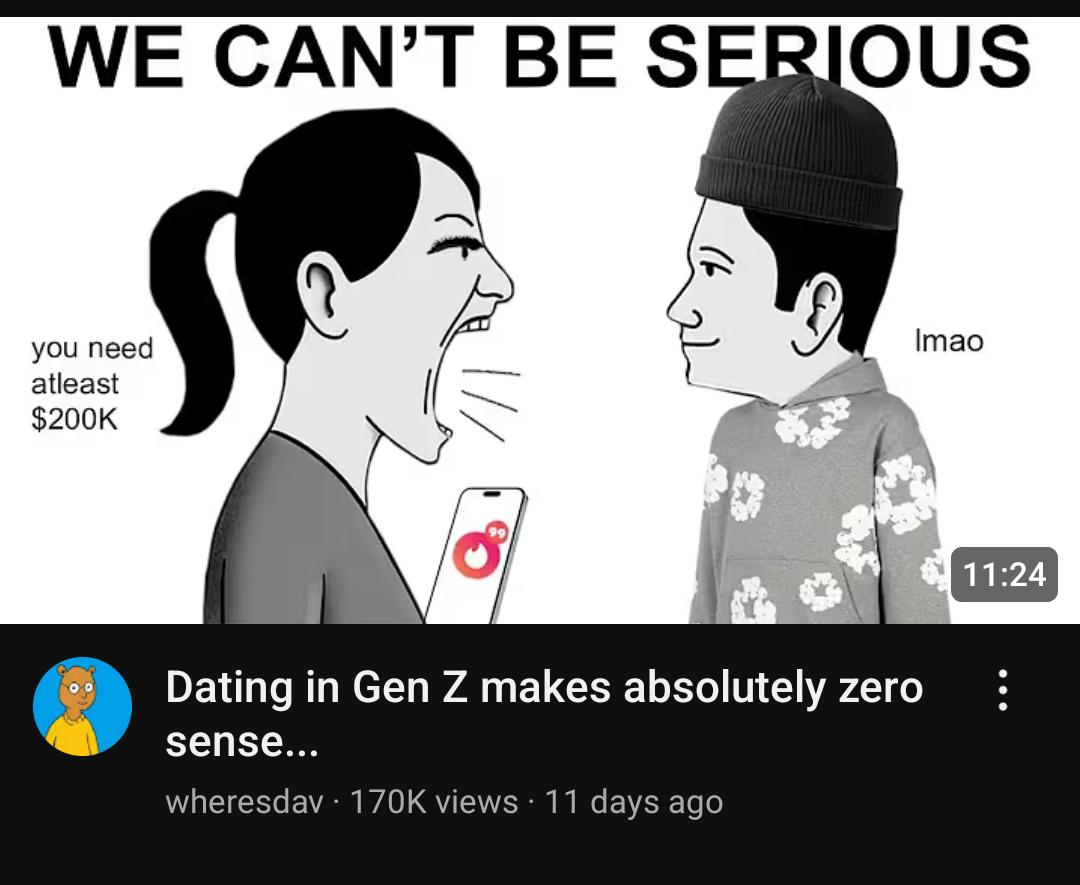Click the smartphone drawn in thumbnail

477,555
